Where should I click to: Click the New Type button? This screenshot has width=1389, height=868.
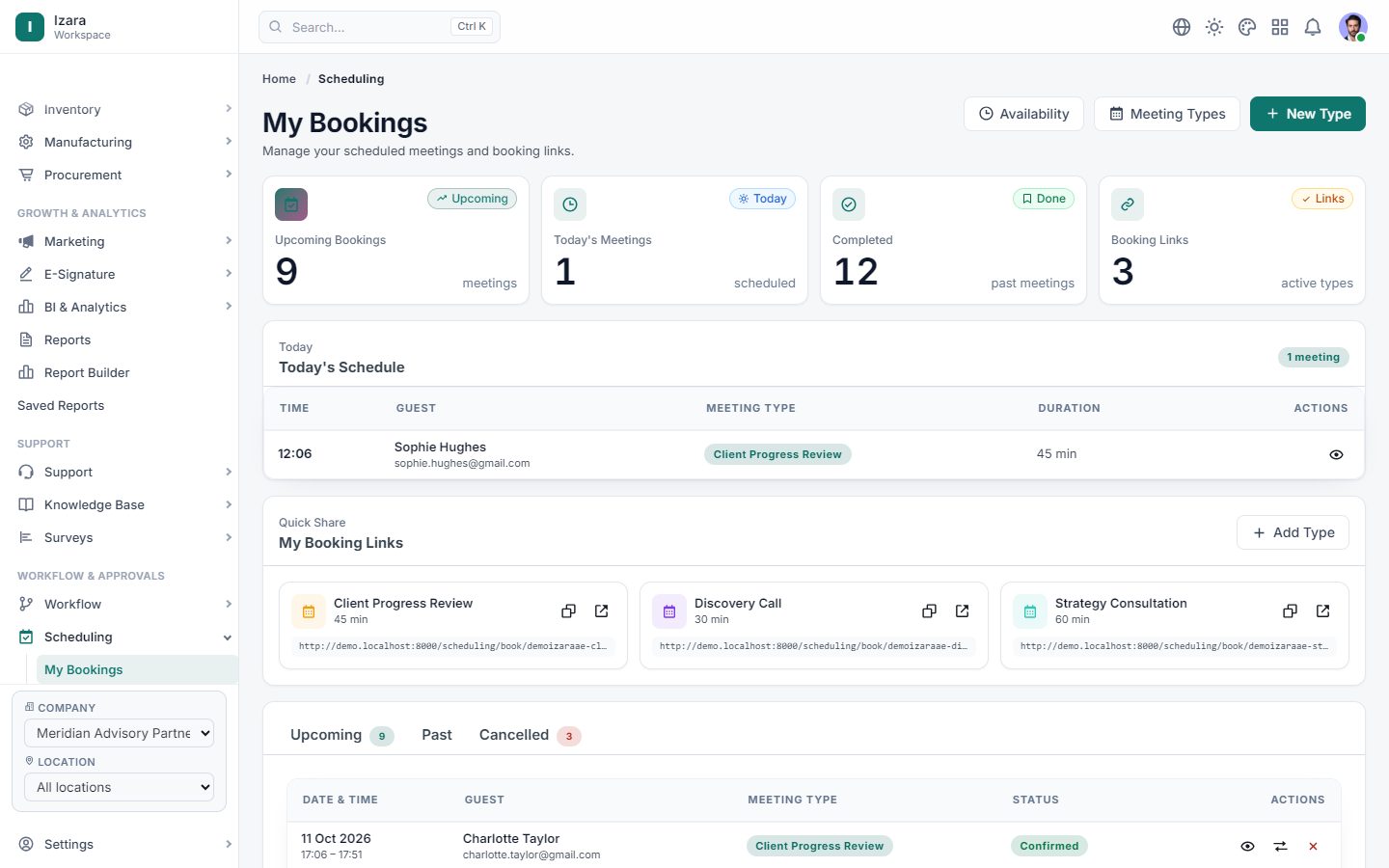coord(1308,114)
